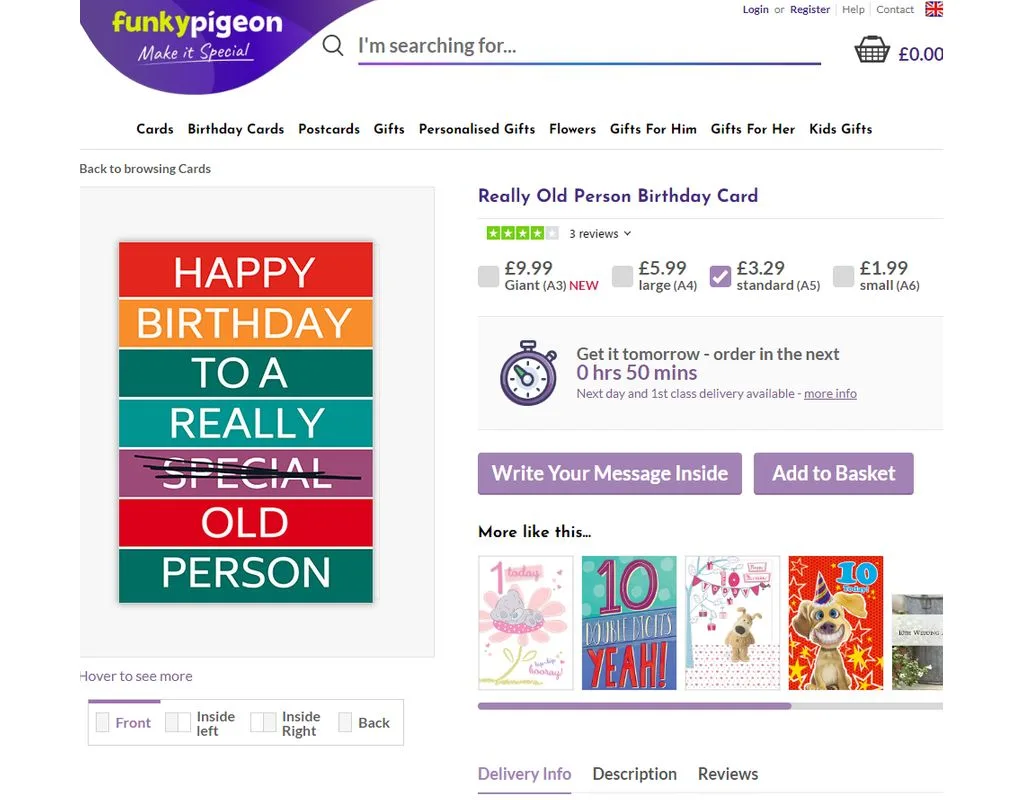The image size is (1024, 800).
Task: Open the shopping basket icon
Action: (x=872, y=50)
